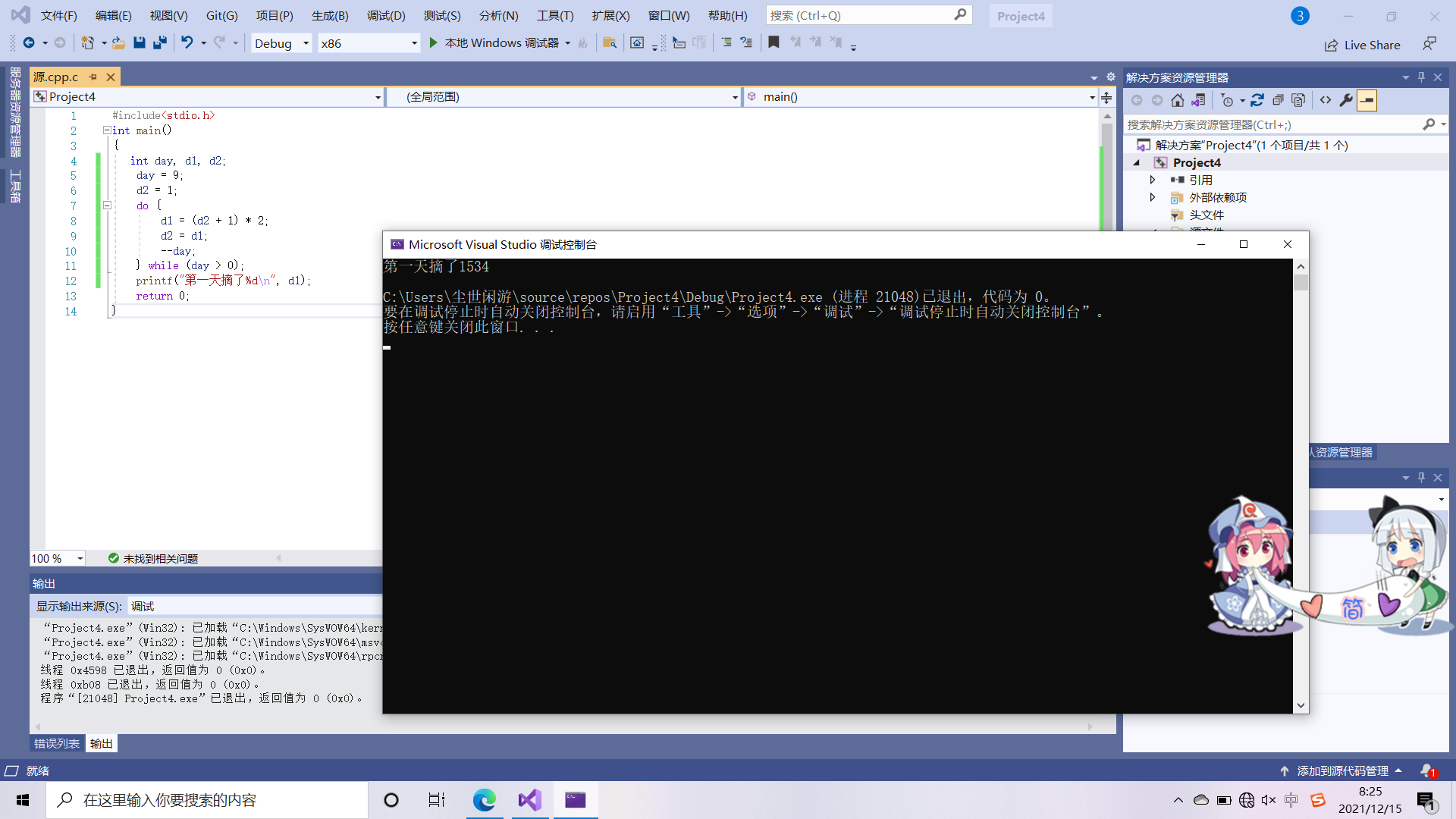1456x819 pixels.
Task: Click Home icon in Solution Explorer
Action: pos(1177,100)
